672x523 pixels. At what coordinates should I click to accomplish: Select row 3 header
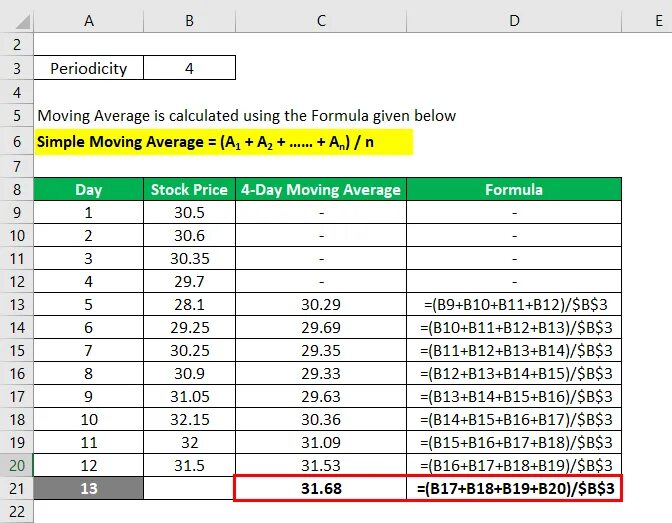tap(17, 68)
